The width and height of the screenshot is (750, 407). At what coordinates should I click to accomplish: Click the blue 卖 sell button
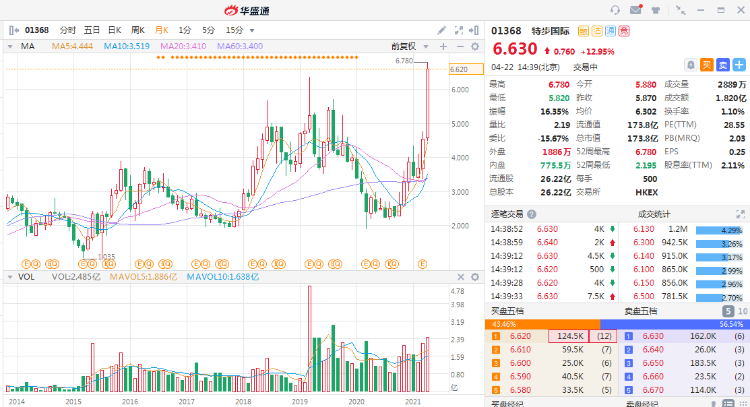click(x=723, y=65)
